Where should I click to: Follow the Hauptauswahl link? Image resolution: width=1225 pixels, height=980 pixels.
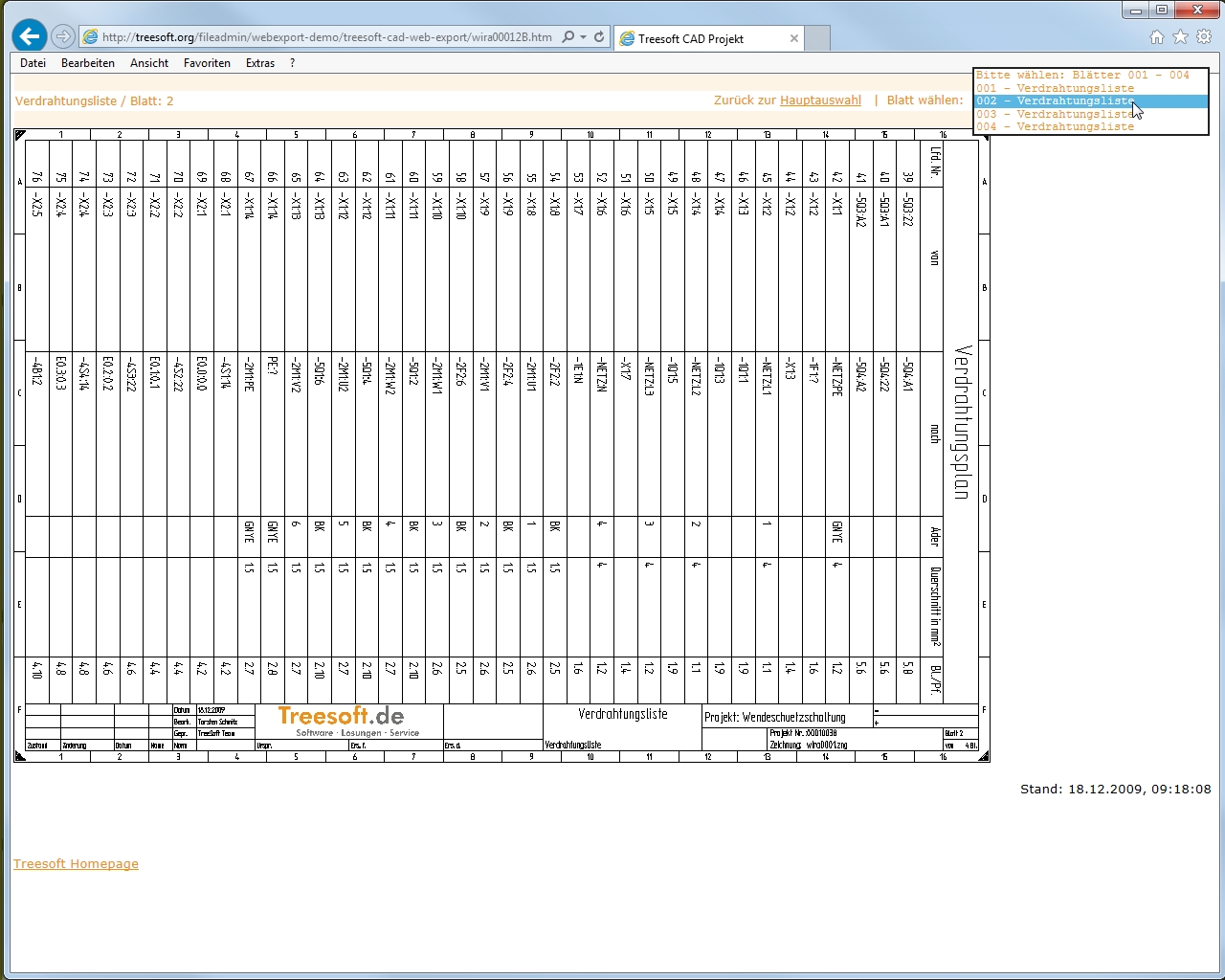(x=820, y=100)
